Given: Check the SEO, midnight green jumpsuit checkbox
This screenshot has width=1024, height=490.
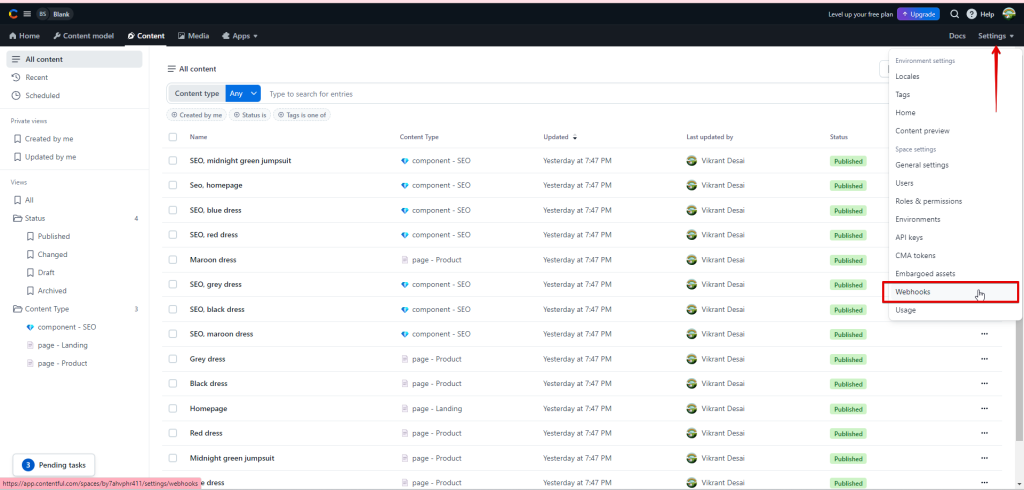Looking at the screenshot, I should (x=173, y=161).
